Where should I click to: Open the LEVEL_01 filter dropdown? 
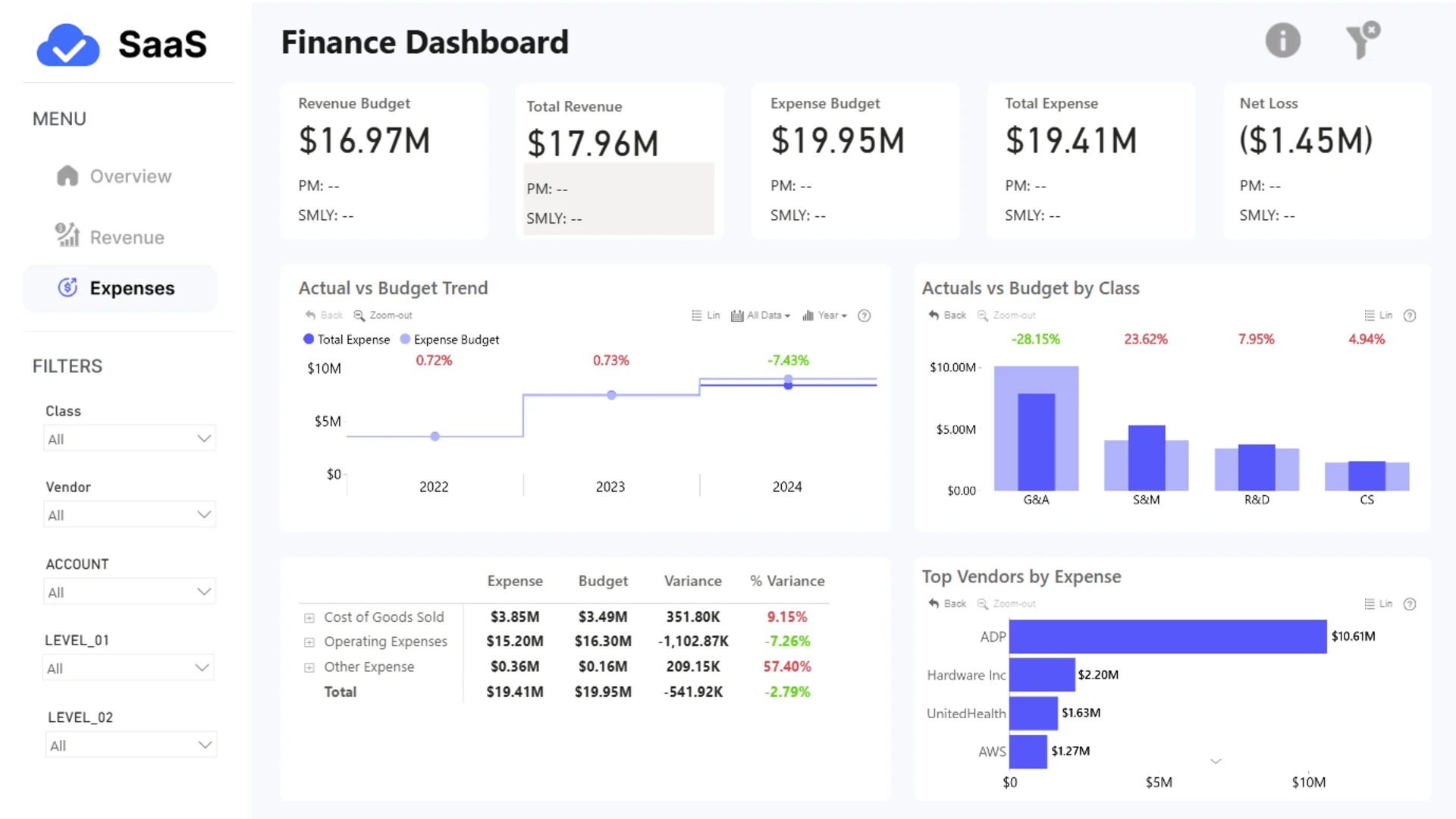[x=128, y=667]
